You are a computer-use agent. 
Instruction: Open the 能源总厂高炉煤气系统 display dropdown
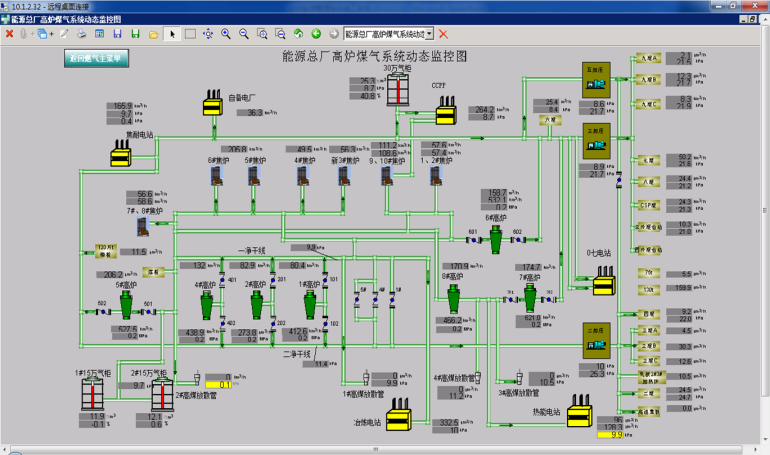pos(429,33)
